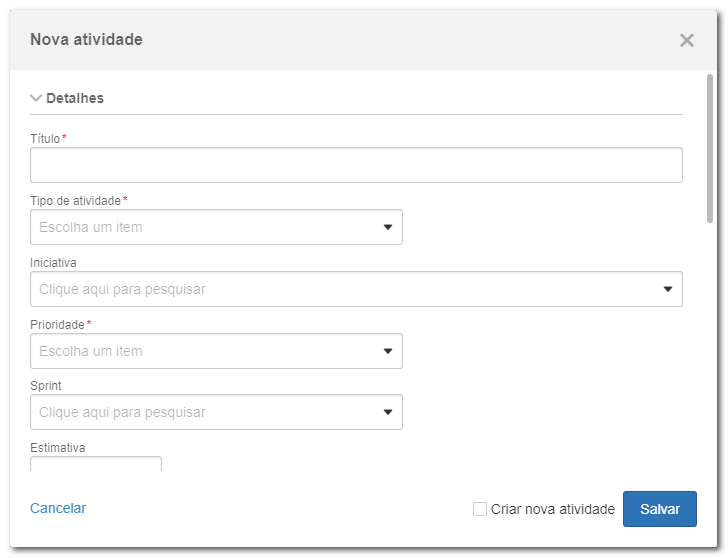Click the Tipo de atividade label
This screenshot has width=728, height=558.
point(75,201)
